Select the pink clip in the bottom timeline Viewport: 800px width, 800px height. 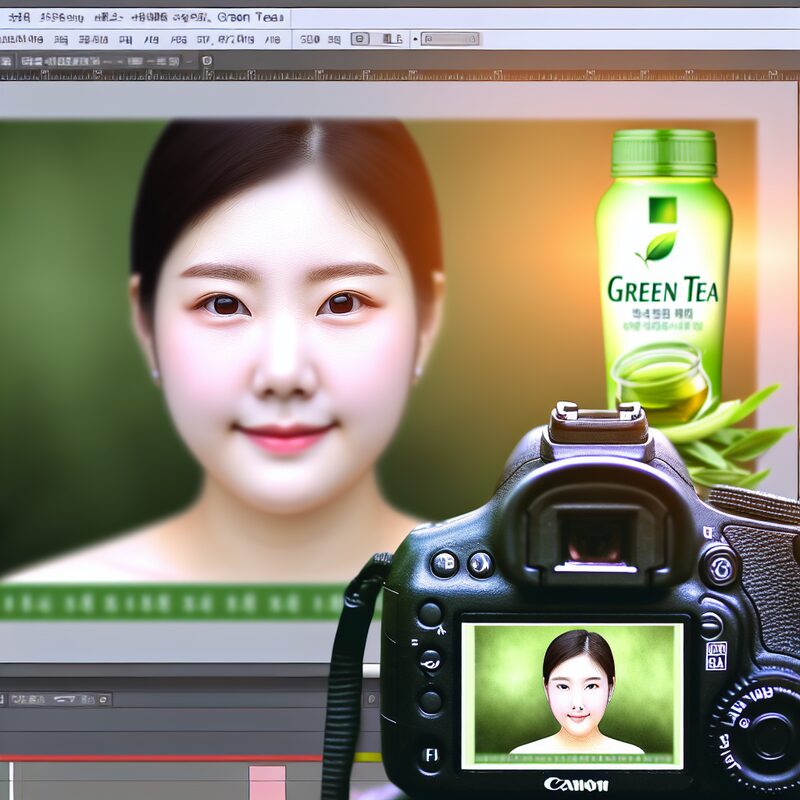pos(267,785)
